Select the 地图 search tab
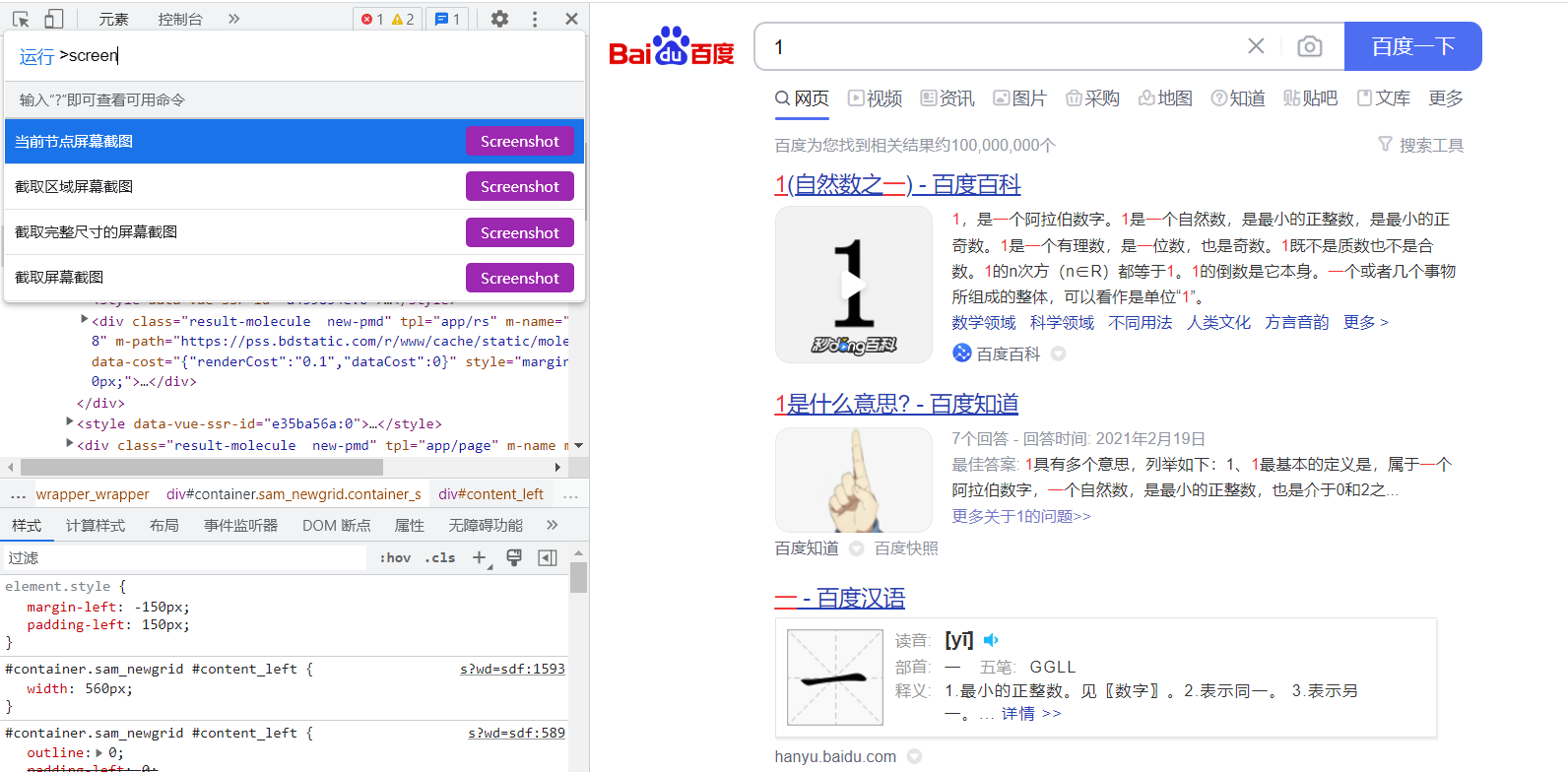Image resolution: width=1568 pixels, height=772 pixels. point(1165,98)
